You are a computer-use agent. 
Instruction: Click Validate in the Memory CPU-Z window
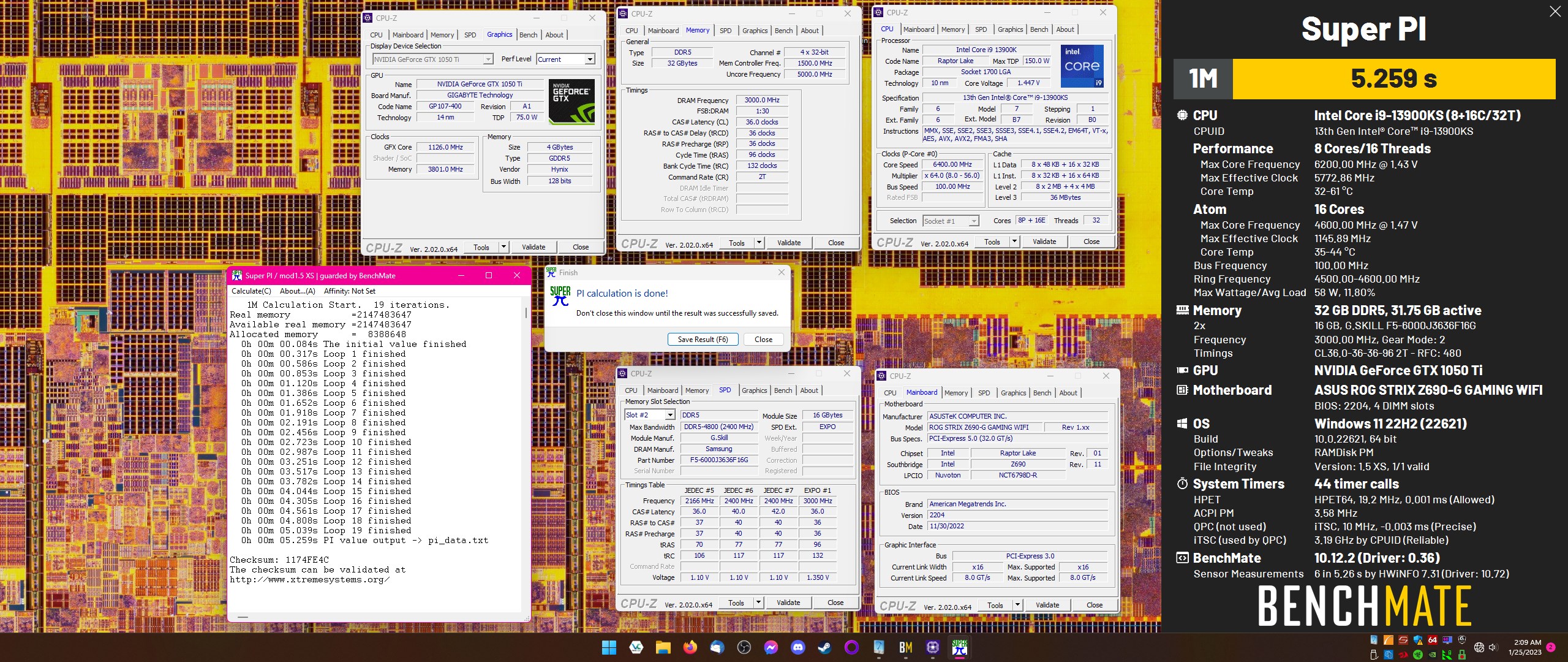tap(789, 243)
